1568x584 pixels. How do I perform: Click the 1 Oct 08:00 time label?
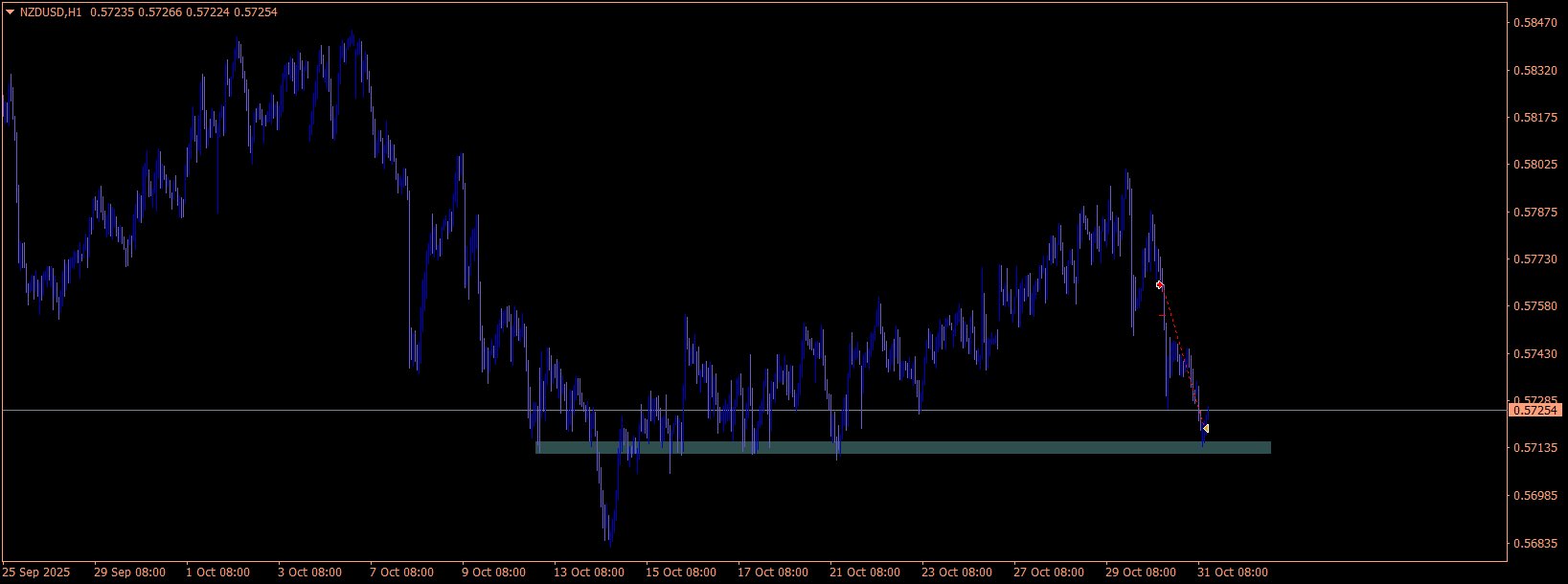coord(217,573)
